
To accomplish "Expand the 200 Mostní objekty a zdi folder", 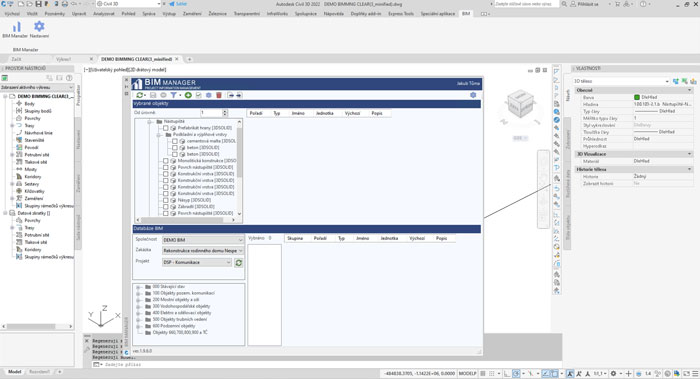I will pyautogui.click(x=138, y=300).
